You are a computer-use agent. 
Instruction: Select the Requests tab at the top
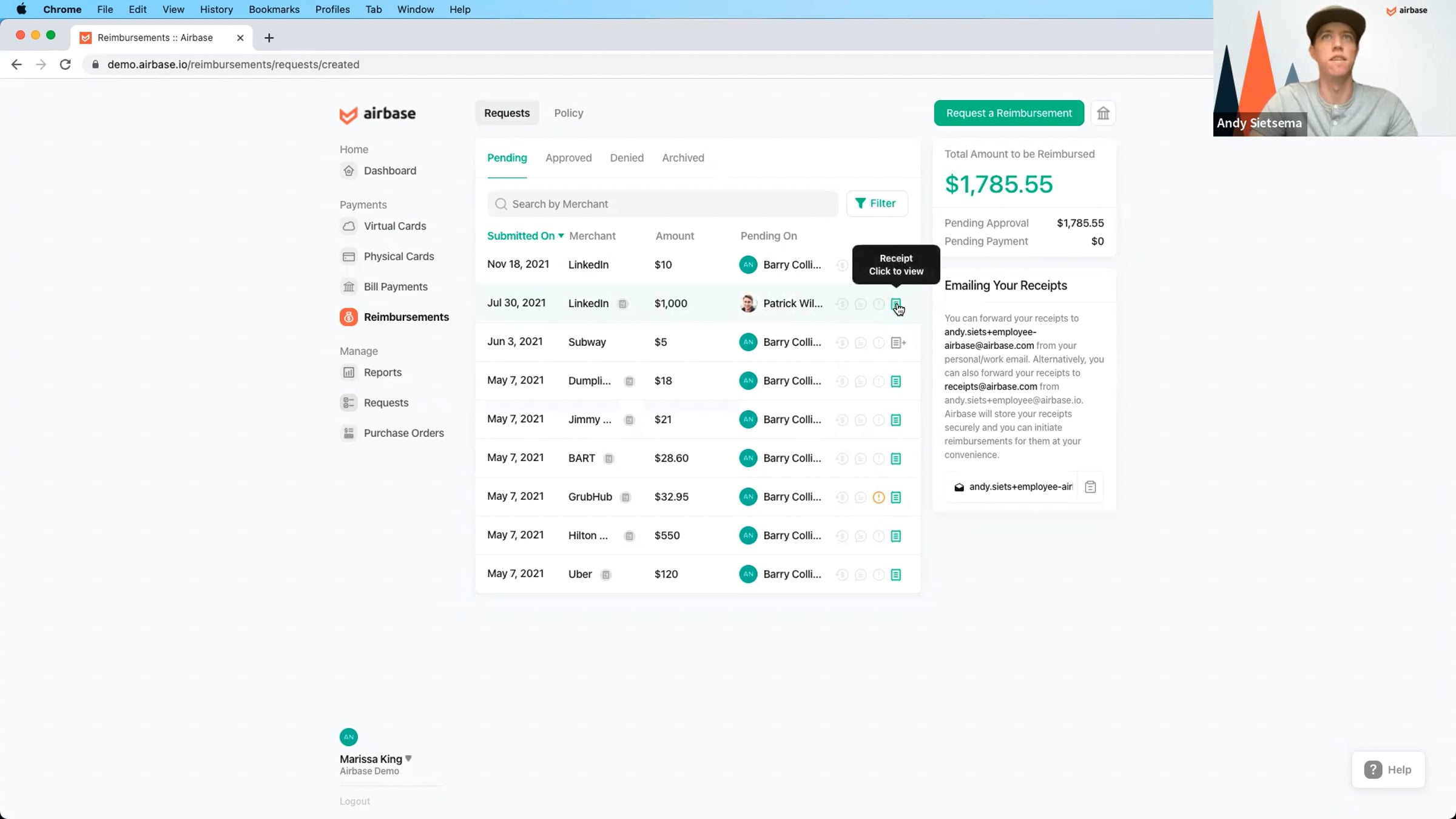[x=507, y=113]
